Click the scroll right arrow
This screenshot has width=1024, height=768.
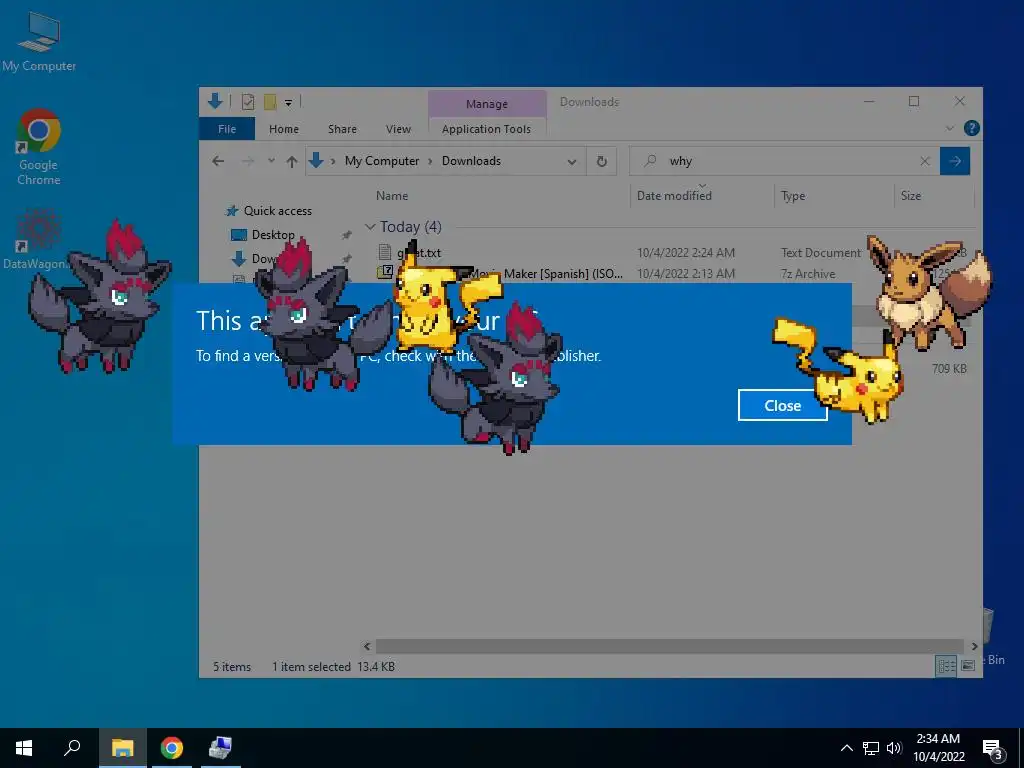click(974, 647)
